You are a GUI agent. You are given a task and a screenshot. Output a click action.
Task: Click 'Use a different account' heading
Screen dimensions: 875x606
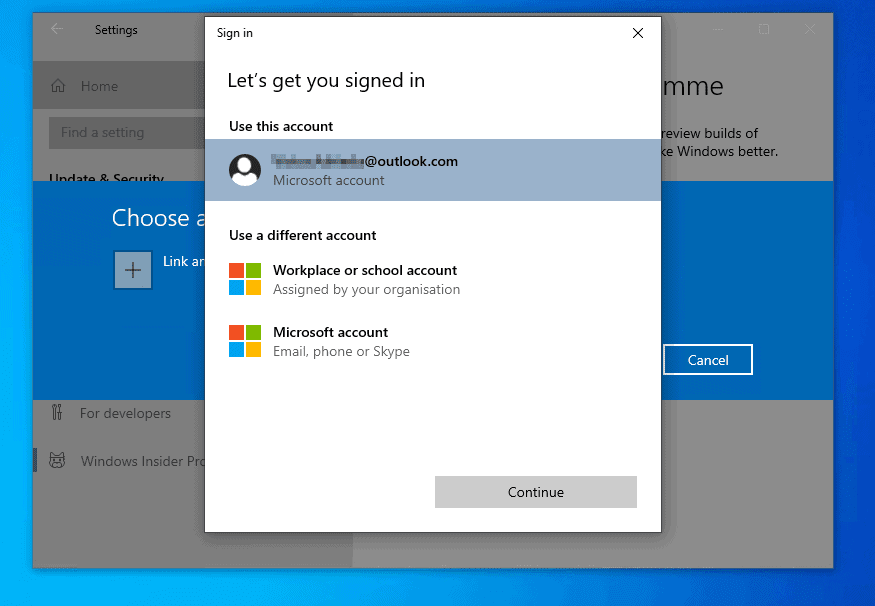click(302, 235)
